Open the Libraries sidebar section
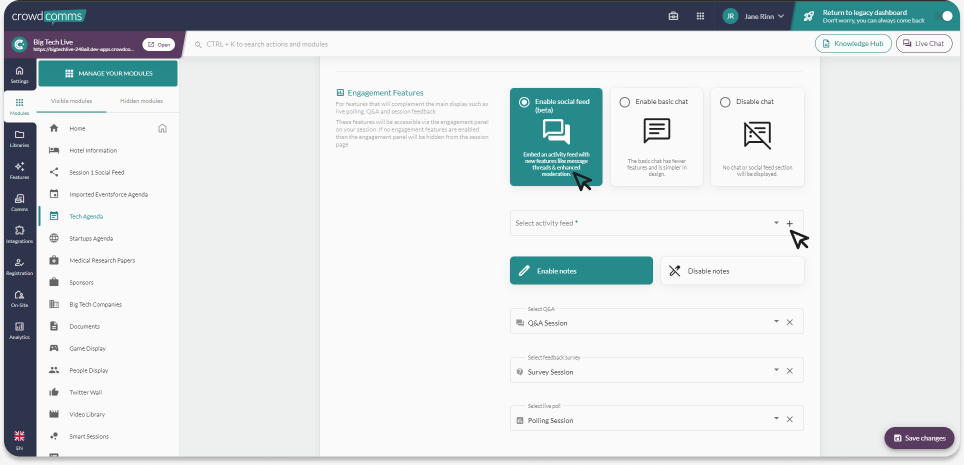Image resolution: width=964 pixels, height=465 pixels. pos(19,138)
